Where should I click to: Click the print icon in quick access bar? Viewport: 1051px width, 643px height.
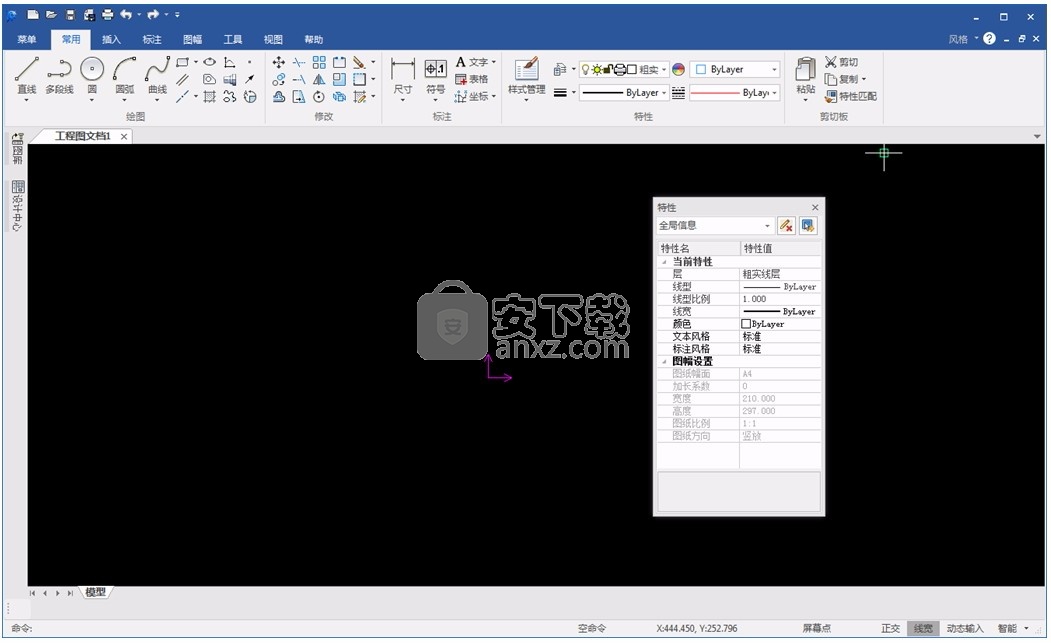(107, 14)
